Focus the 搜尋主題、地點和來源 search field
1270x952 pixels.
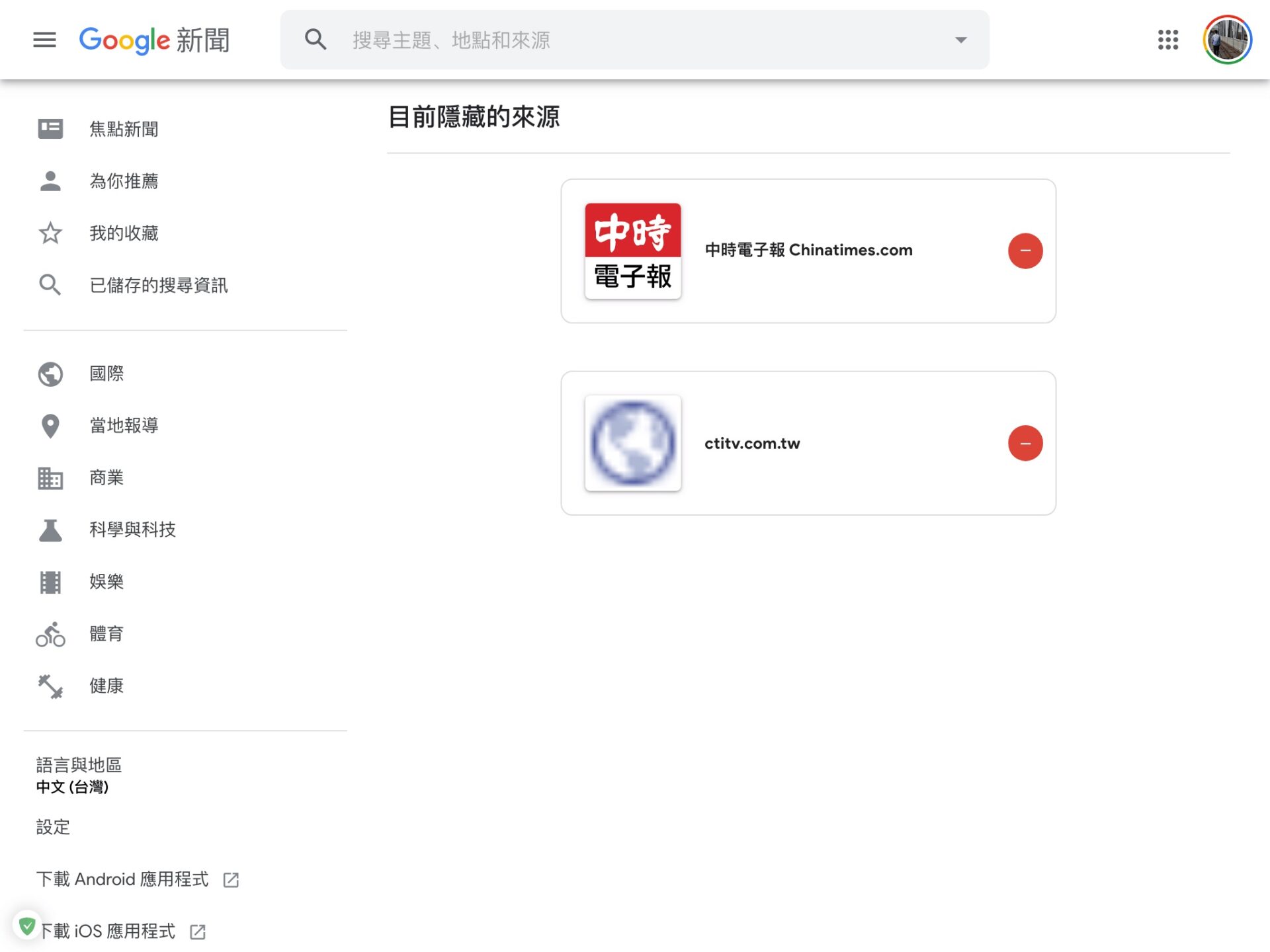[635, 40]
